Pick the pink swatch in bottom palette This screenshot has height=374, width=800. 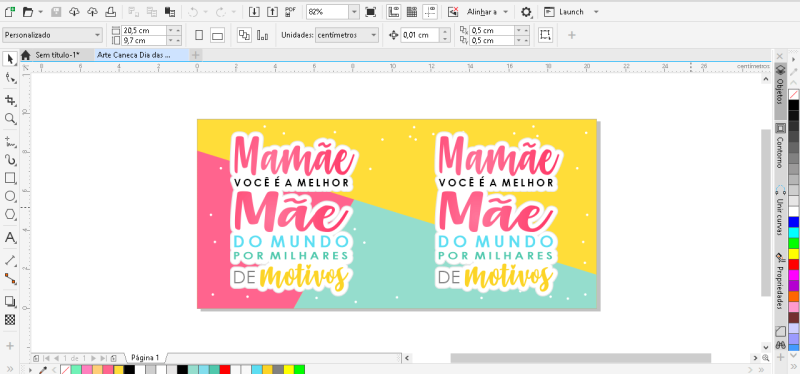pyautogui.click(x=87, y=369)
